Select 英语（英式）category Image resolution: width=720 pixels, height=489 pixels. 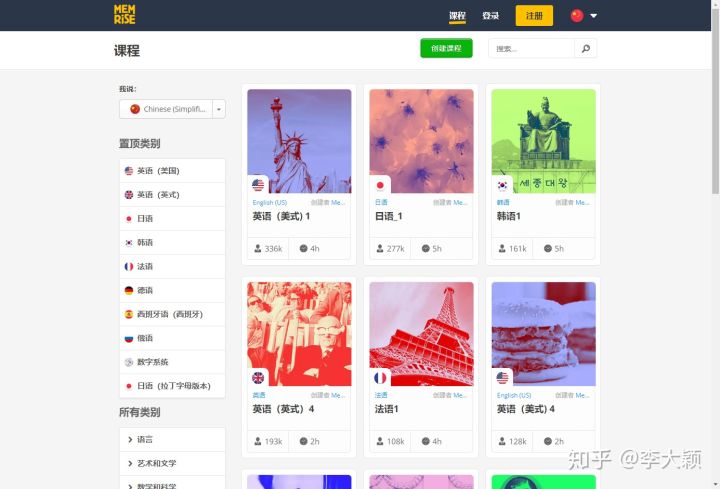172,195
